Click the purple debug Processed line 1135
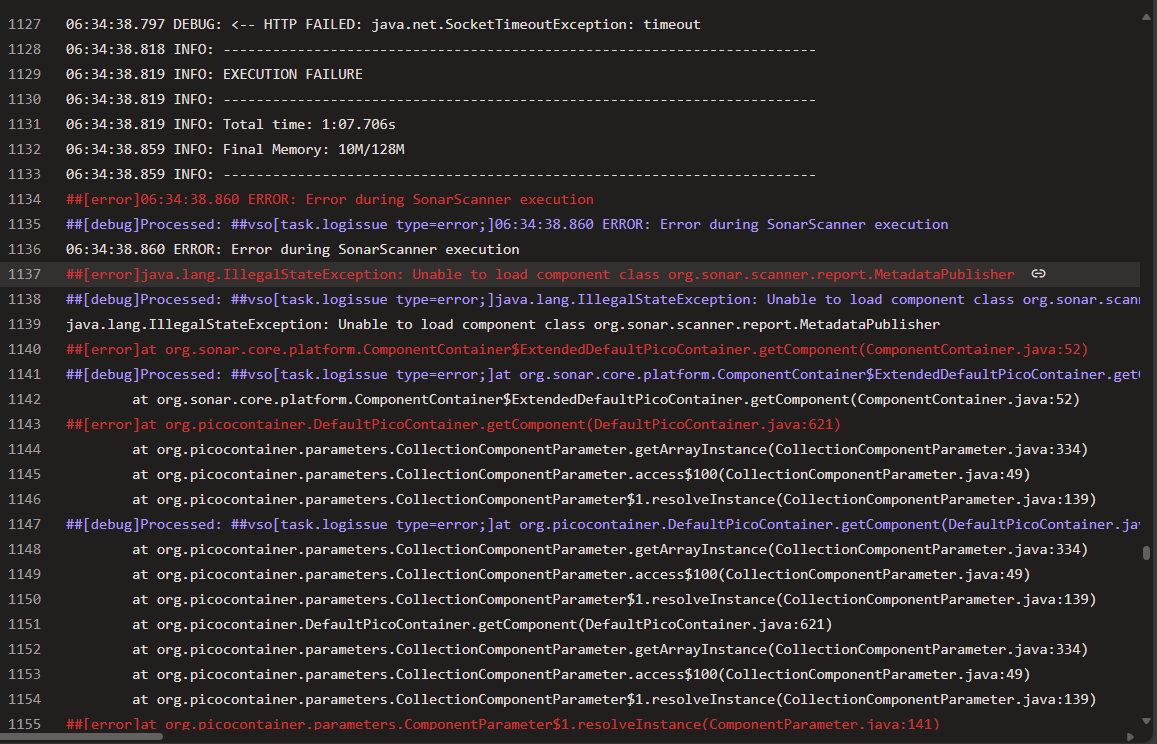 click(507, 224)
